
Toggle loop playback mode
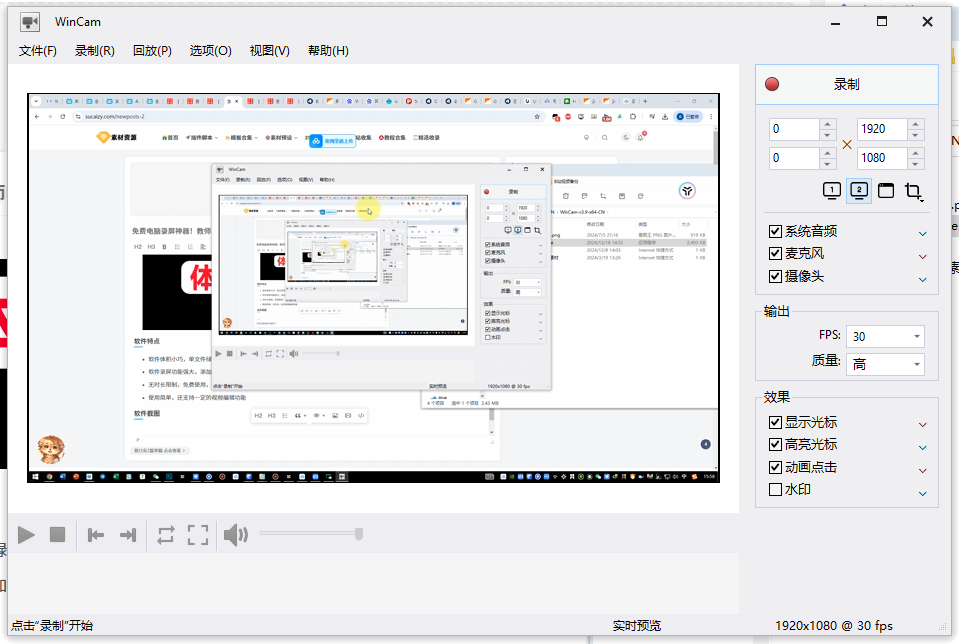click(166, 534)
